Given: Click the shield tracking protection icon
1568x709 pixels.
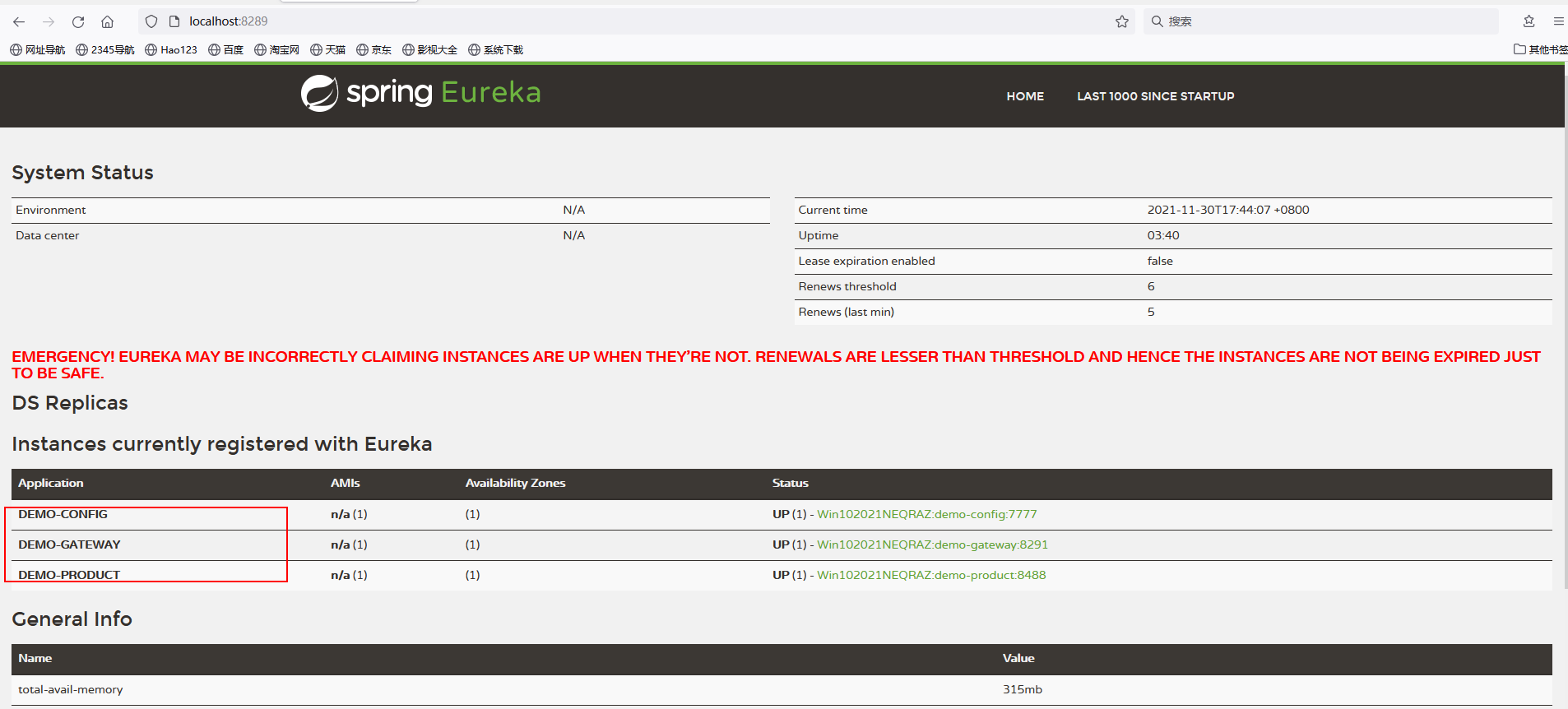Looking at the screenshot, I should coord(151,21).
